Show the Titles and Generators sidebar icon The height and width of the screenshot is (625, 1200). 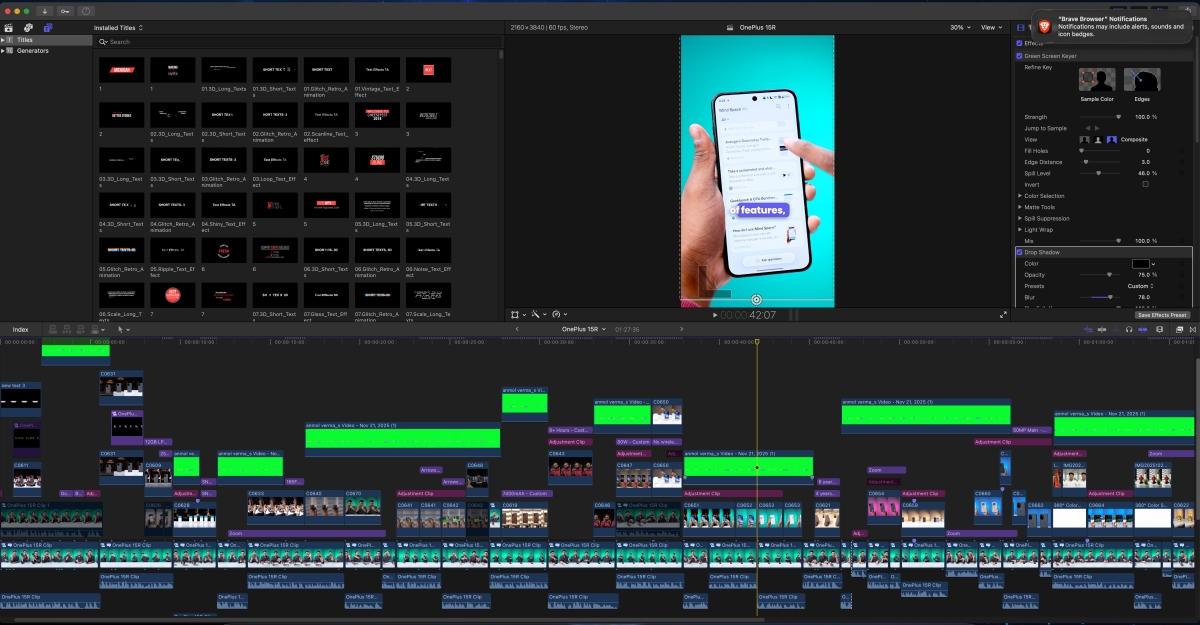(47, 27)
